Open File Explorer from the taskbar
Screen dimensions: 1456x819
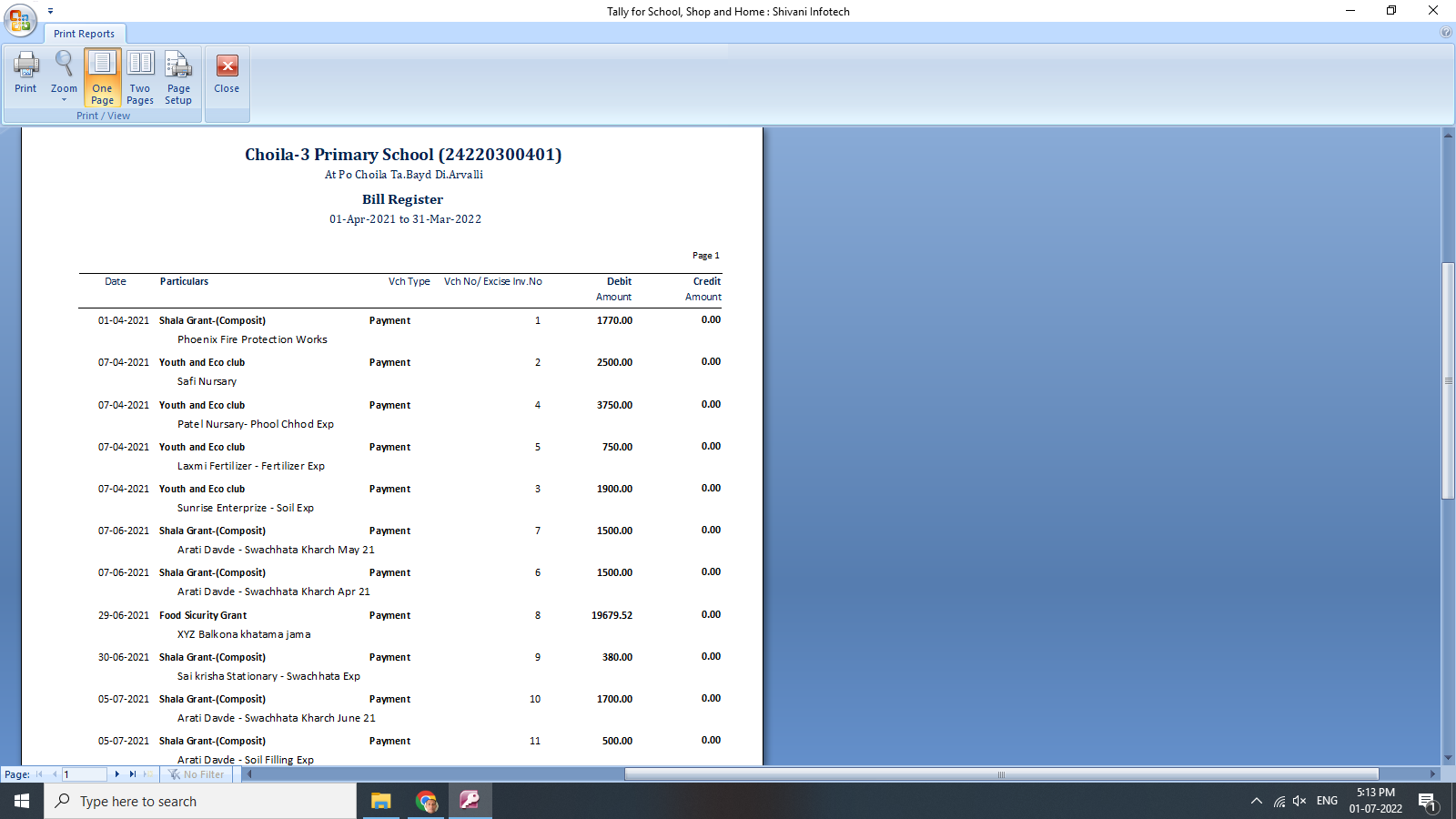pyautogui.click(x=380, y=801)
